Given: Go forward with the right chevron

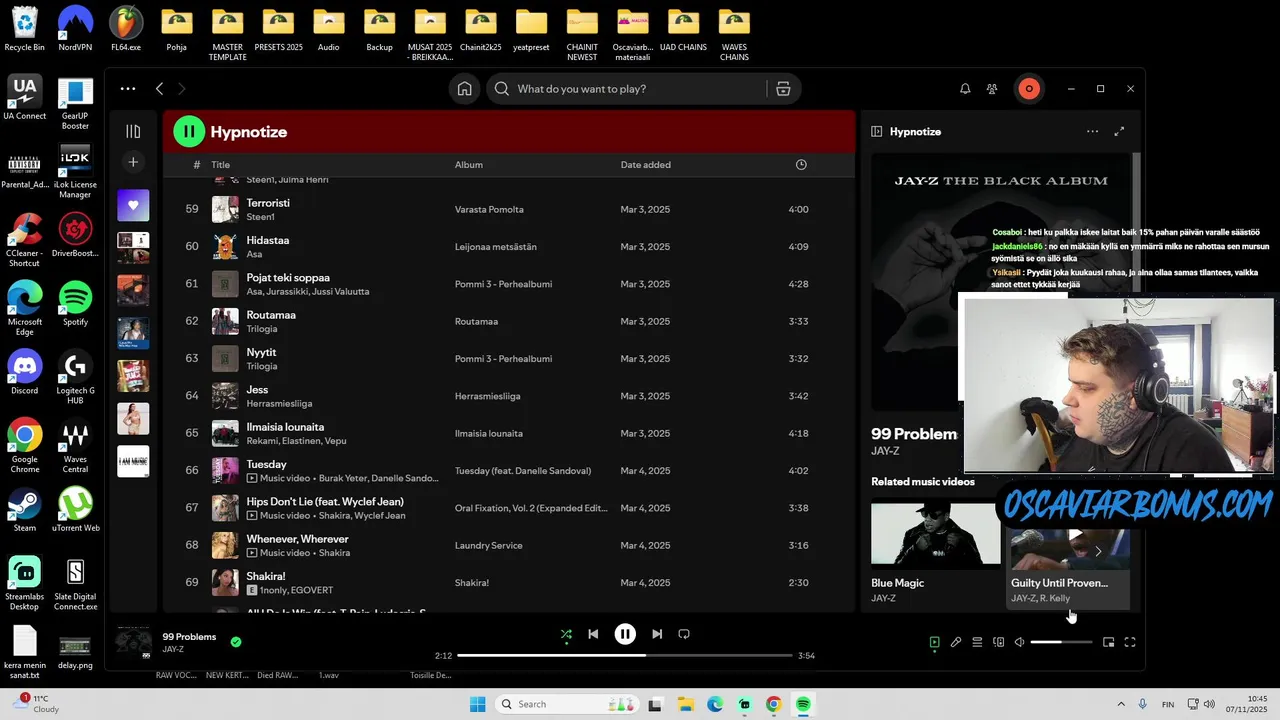Looking at the screenshot, I should tap(181, 89).
